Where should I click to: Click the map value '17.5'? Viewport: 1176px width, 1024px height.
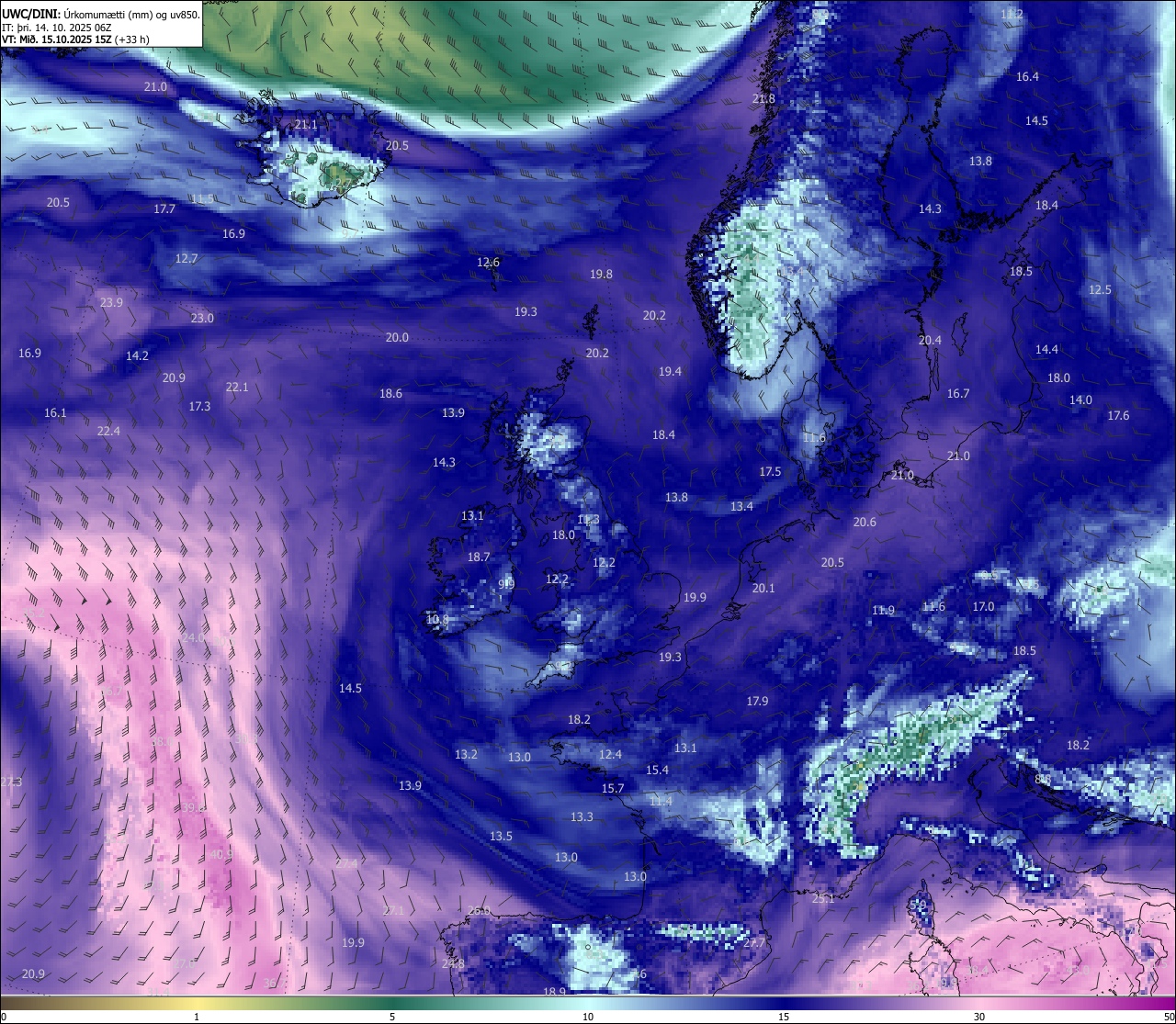tap(770, 472)
